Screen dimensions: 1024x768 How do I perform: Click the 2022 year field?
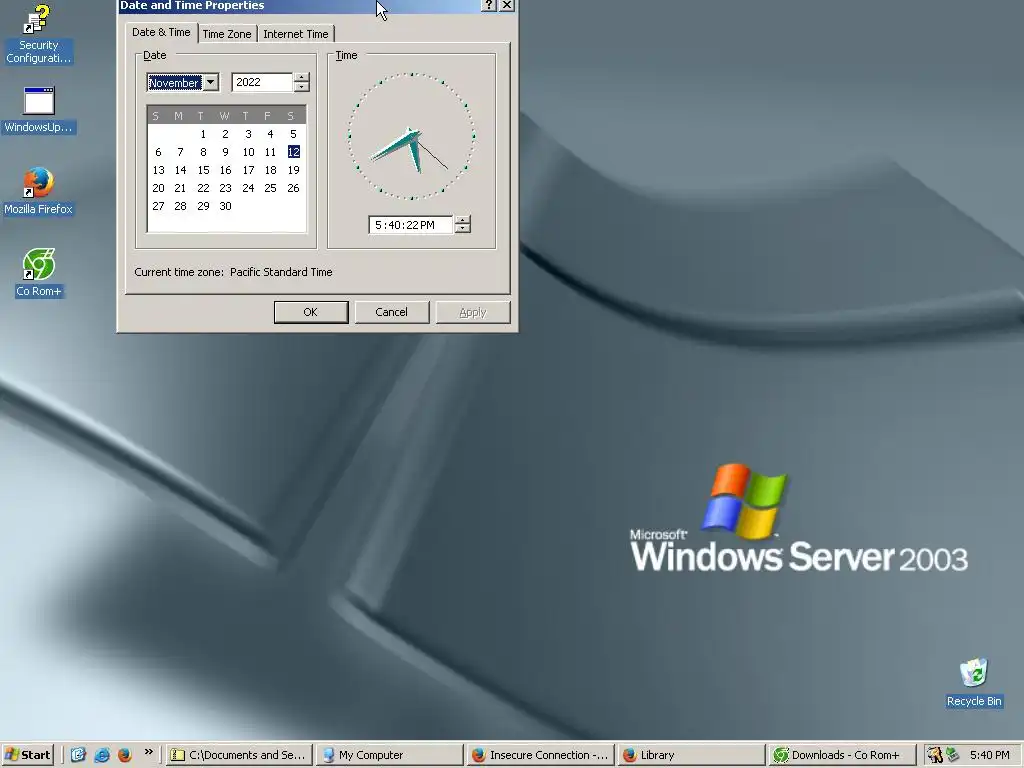pos(262,82)
